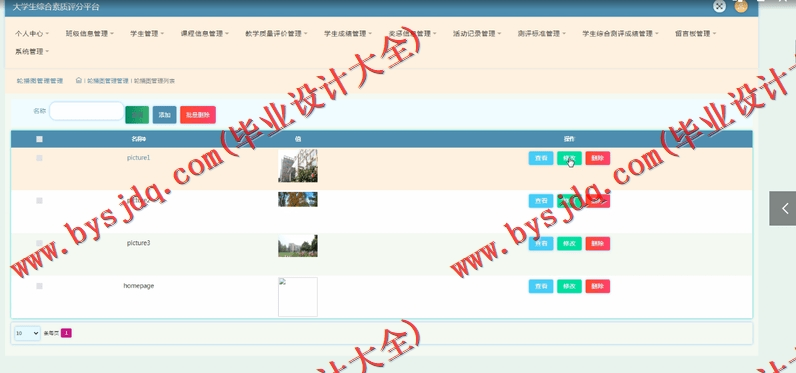
Task: Click 查看 for the homepage row
Action: [541, 286]
